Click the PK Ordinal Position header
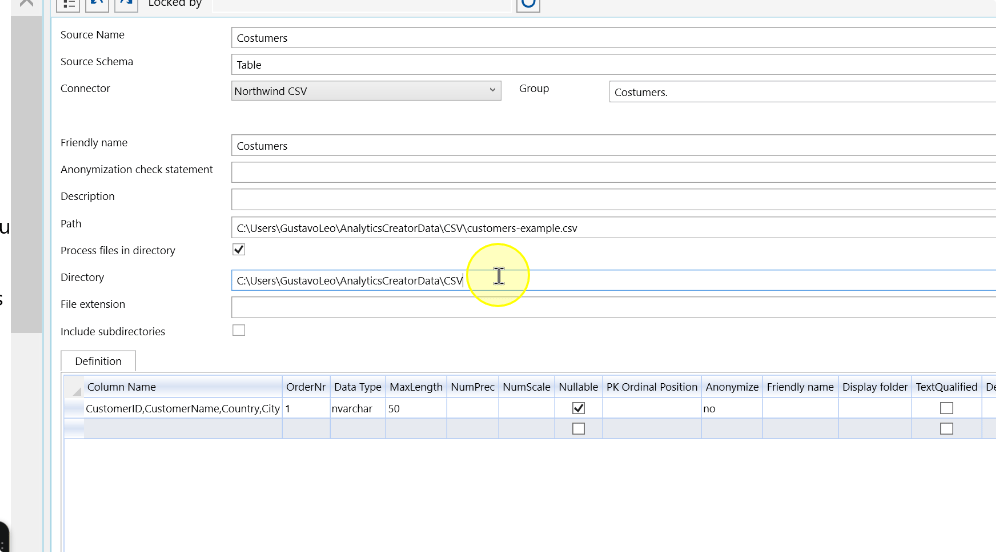 pyautogui.click(x=652, y=387)
